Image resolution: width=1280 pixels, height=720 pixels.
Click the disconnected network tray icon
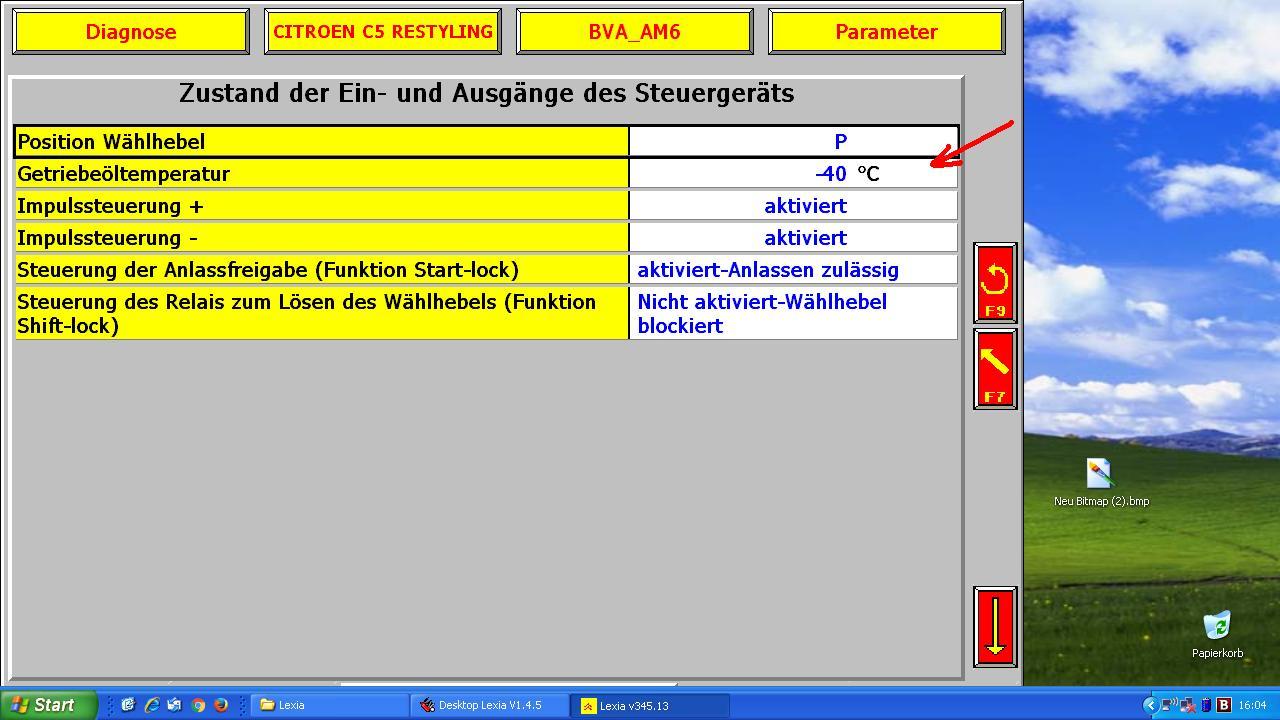coord(1187,705)
